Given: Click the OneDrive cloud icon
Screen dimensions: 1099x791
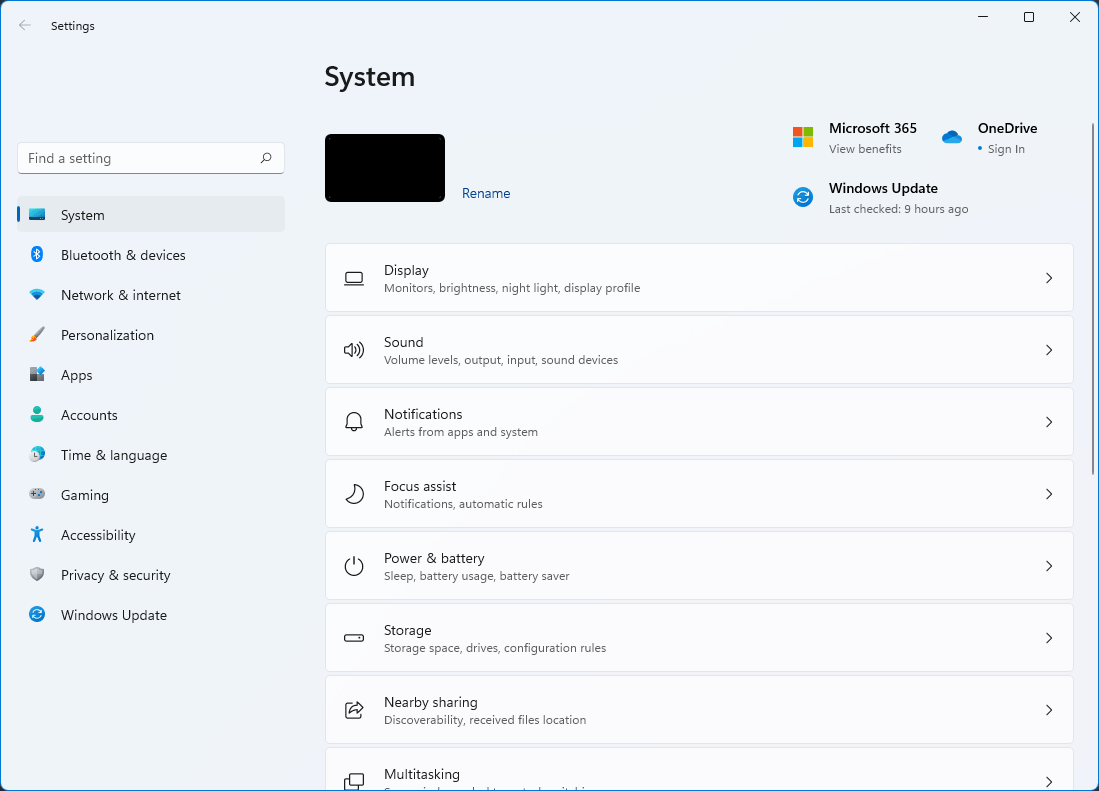Looking at the screenshot, I should coord(951,137).
